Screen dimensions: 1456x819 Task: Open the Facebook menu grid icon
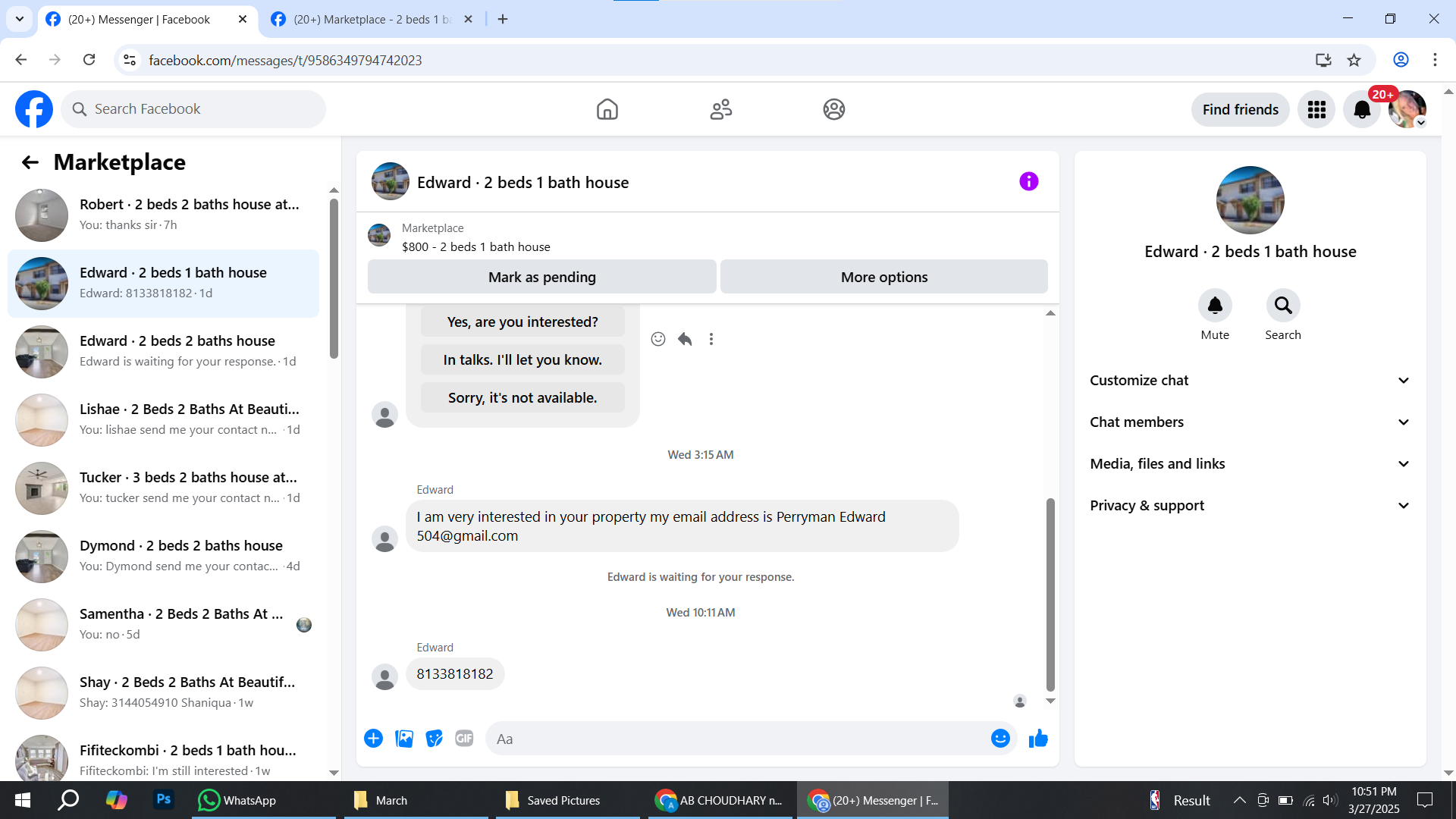[1316, 109]
